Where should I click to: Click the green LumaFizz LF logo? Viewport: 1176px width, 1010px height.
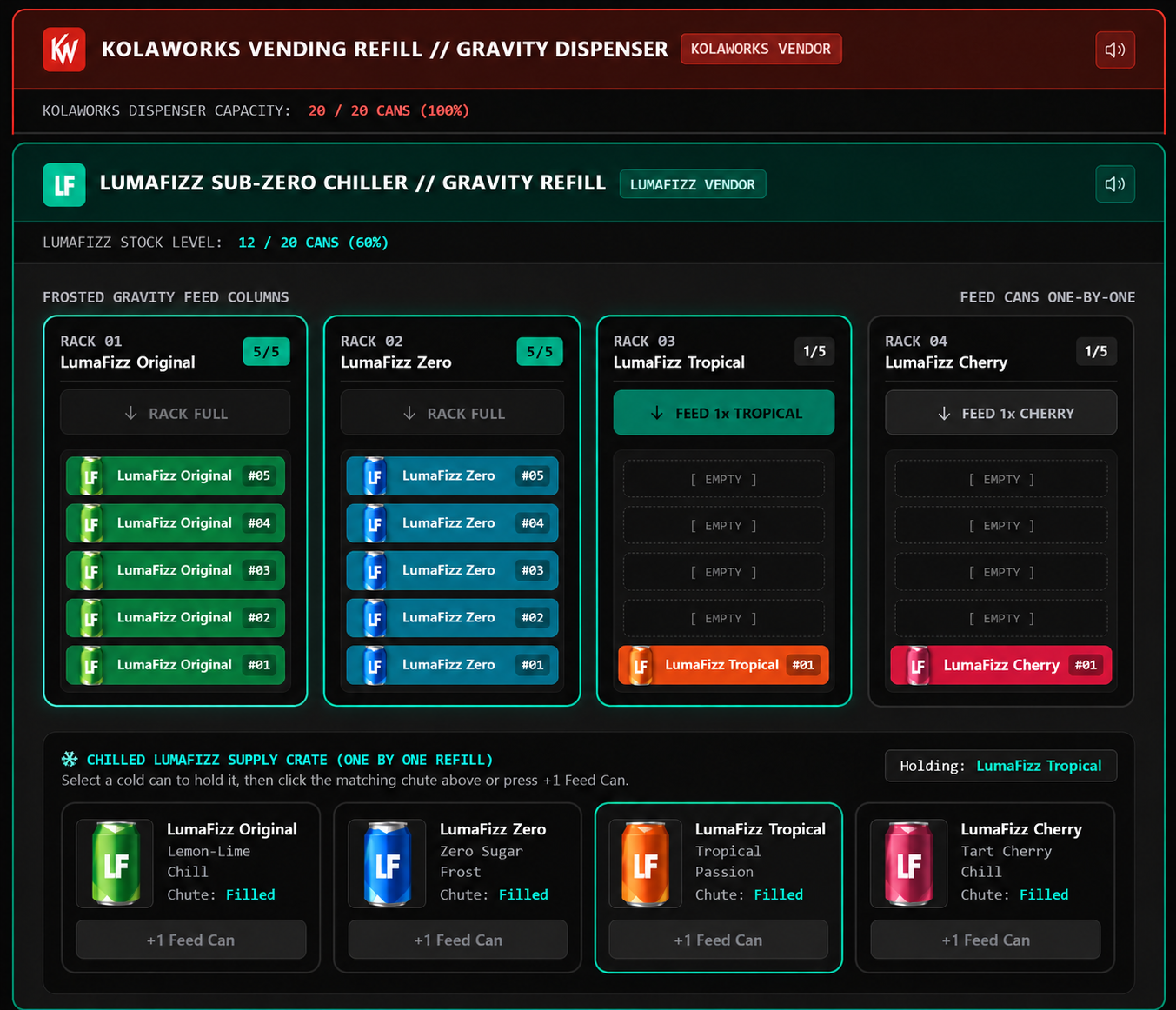[64, 184]
